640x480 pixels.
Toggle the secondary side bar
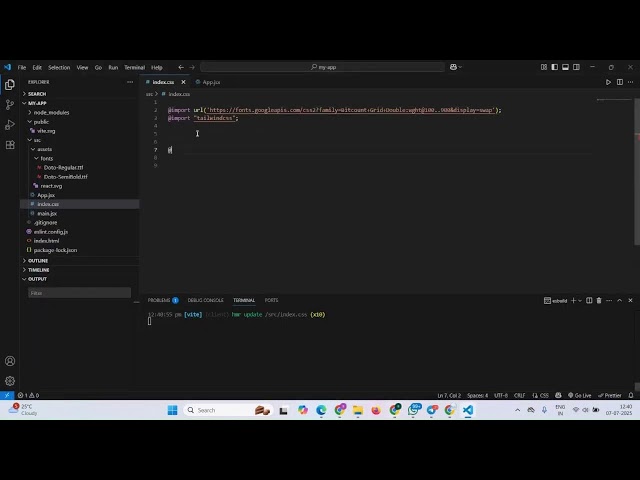point(576,67)
